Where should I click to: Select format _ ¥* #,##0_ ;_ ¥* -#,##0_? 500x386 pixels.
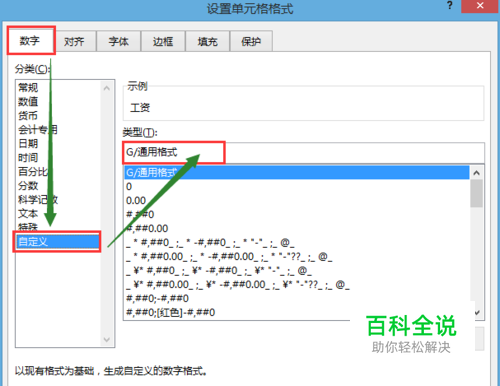point(297,270)
